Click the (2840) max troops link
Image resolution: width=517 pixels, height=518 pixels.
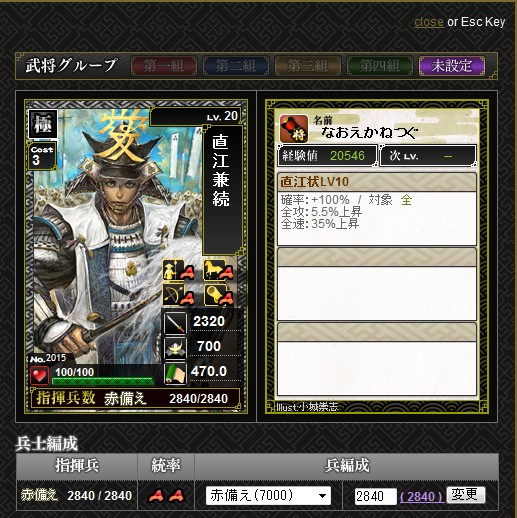click(x=422, y=497)
